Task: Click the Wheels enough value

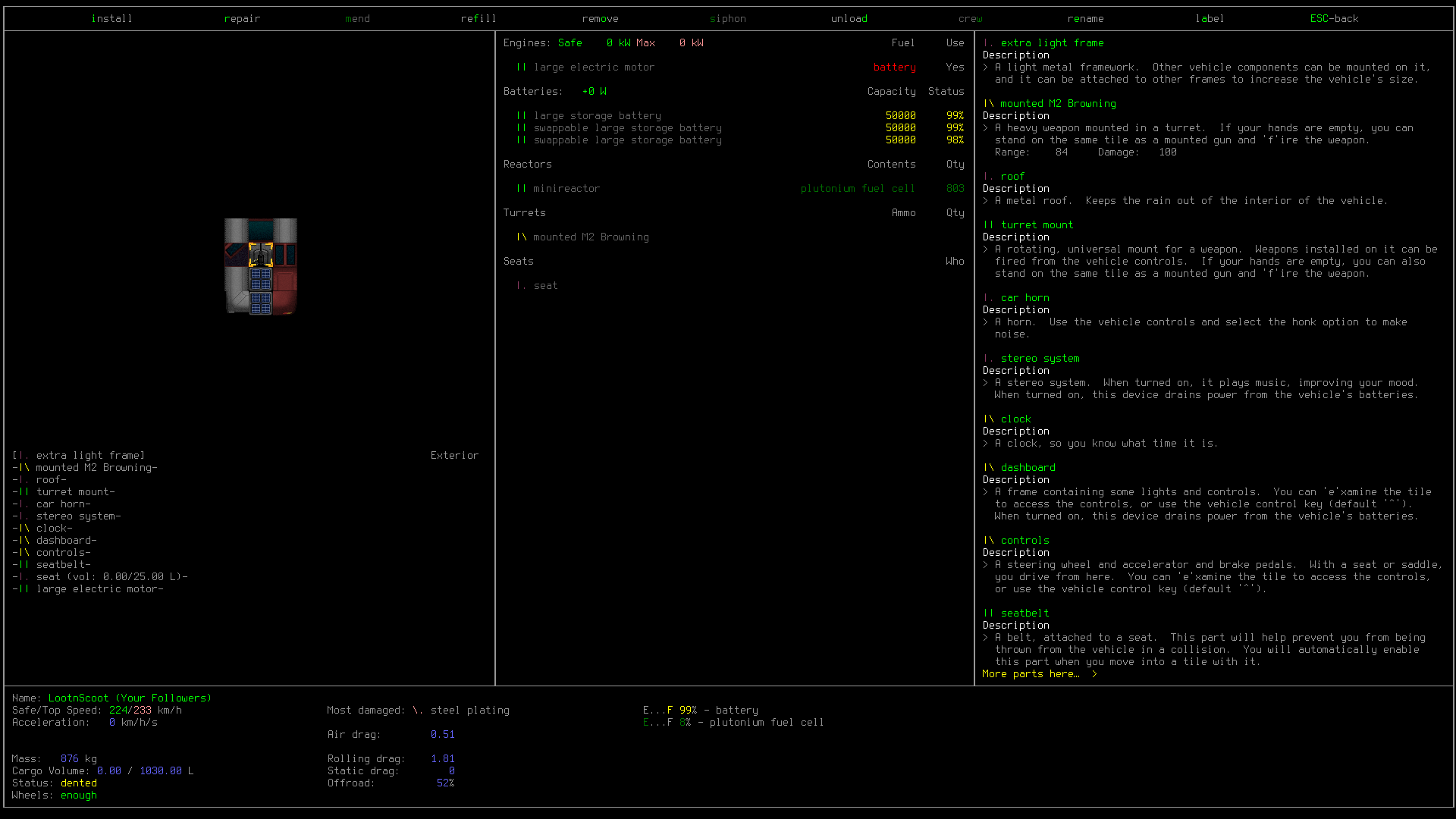Action: click(79, 795)
